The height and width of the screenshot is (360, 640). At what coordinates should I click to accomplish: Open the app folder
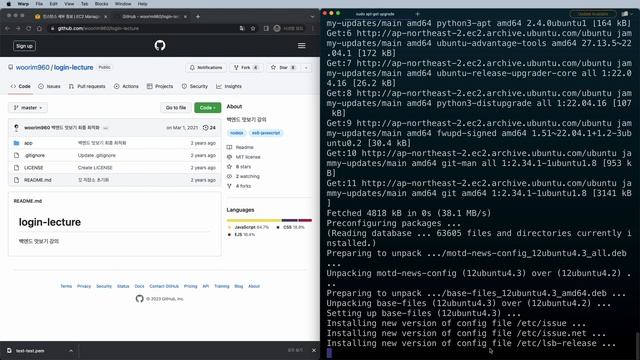(28, 143)
